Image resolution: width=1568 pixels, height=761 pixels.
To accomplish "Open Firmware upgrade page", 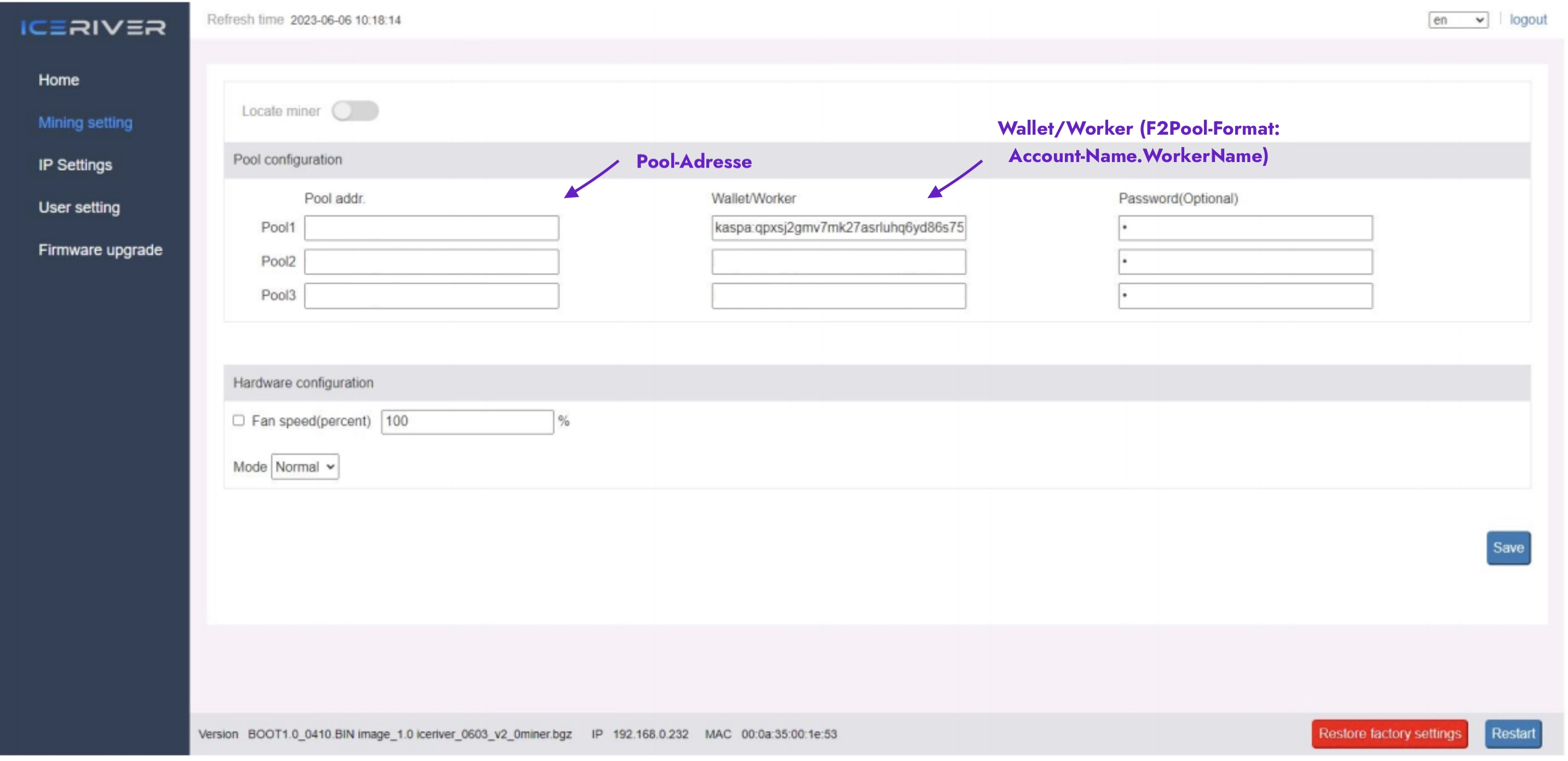I will pyautogui.click(x=100, y=250).
